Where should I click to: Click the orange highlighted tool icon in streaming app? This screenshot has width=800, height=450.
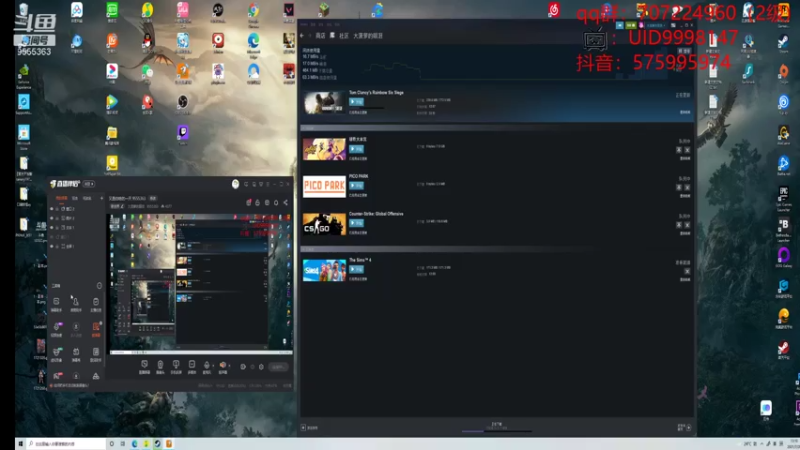[96, 329]
